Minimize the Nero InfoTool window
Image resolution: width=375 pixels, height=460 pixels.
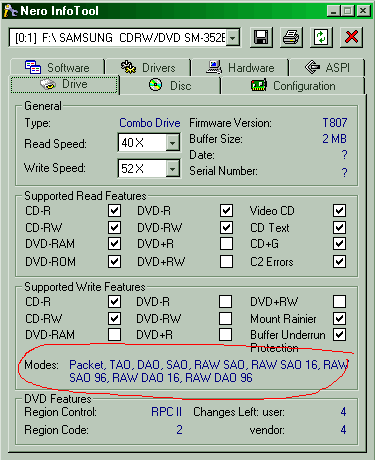(x=333, y=11)
